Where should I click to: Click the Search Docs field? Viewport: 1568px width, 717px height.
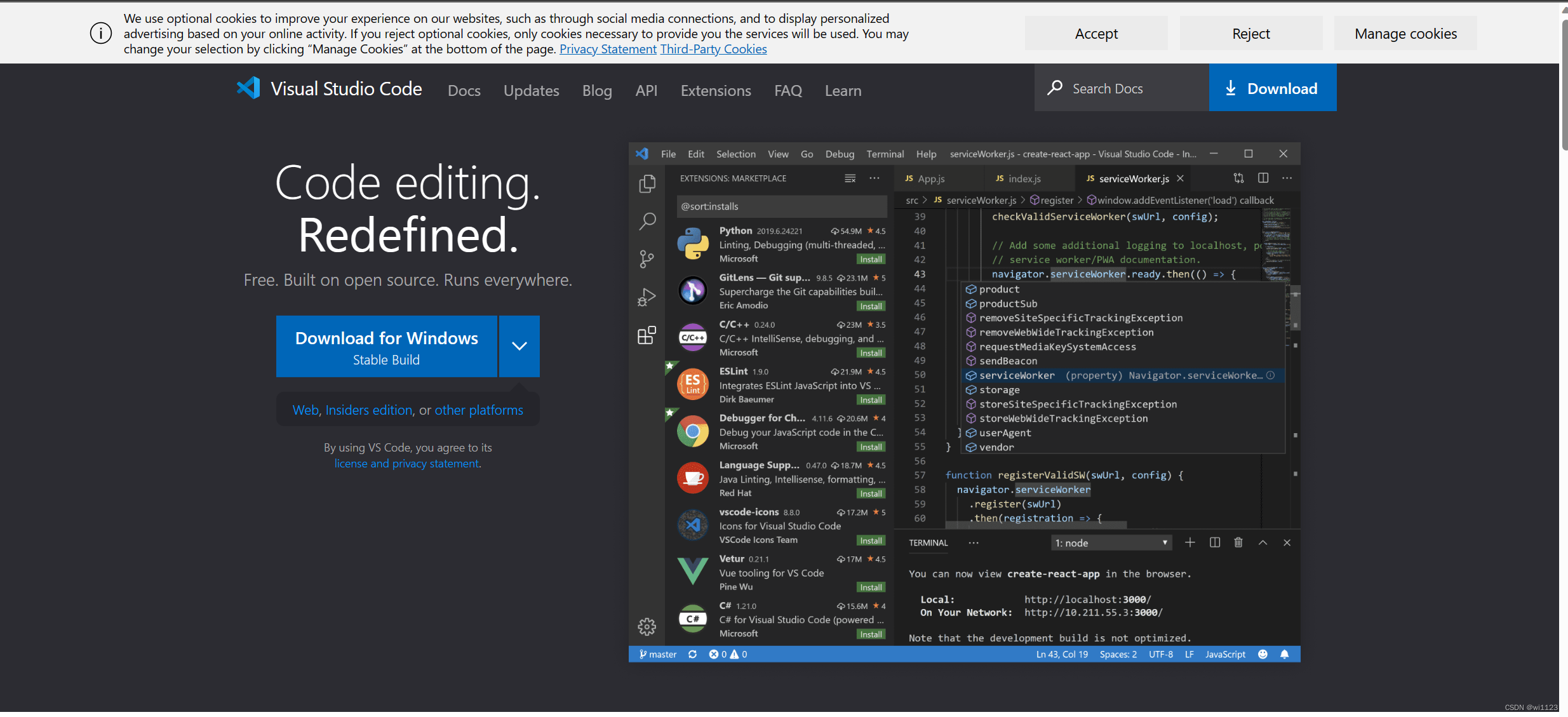pos(1122,88)
